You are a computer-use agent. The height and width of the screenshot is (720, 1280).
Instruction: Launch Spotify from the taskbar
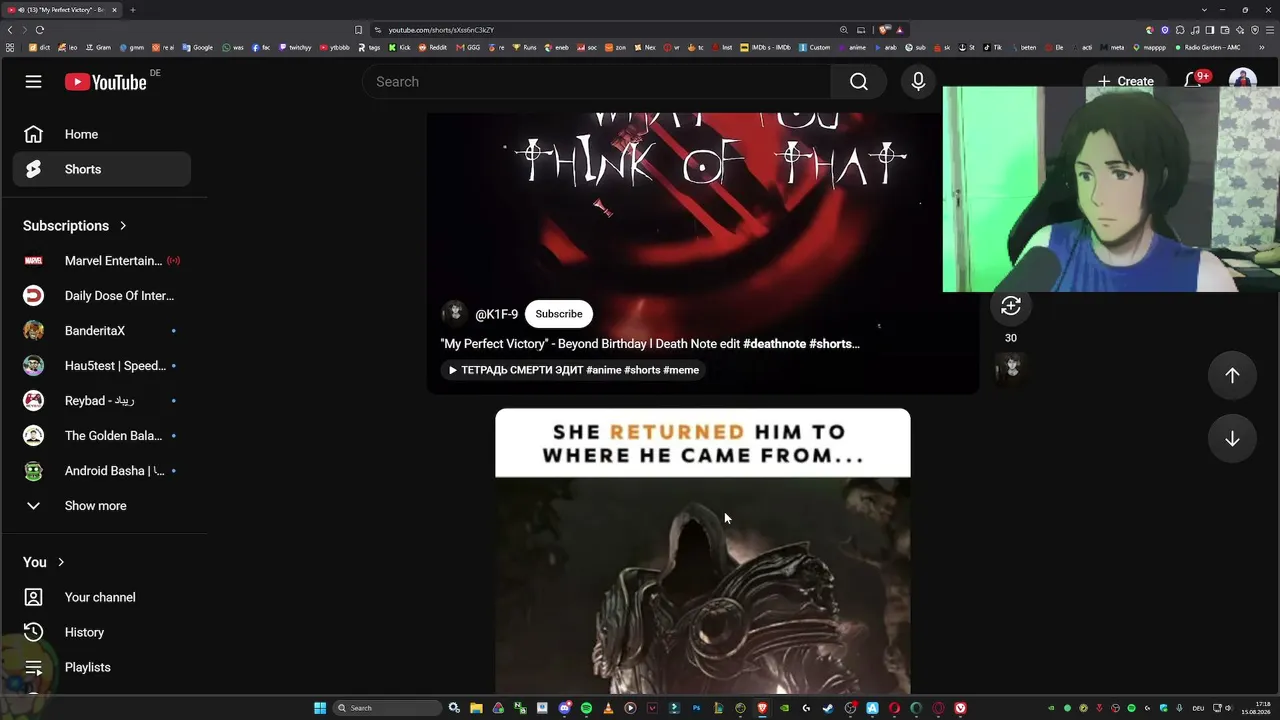(x=586, y=708)
